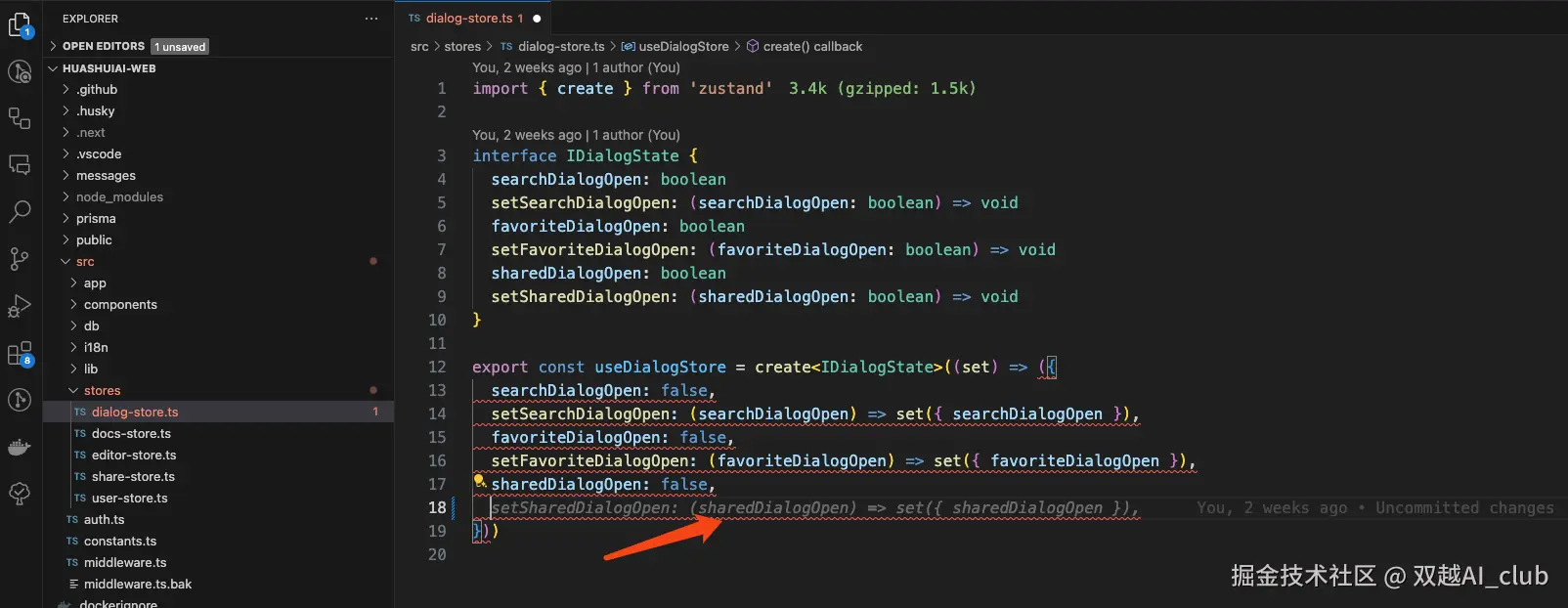Expand the prisma folder chevron
1568x608 pixels.
click(x=66, y=218)
